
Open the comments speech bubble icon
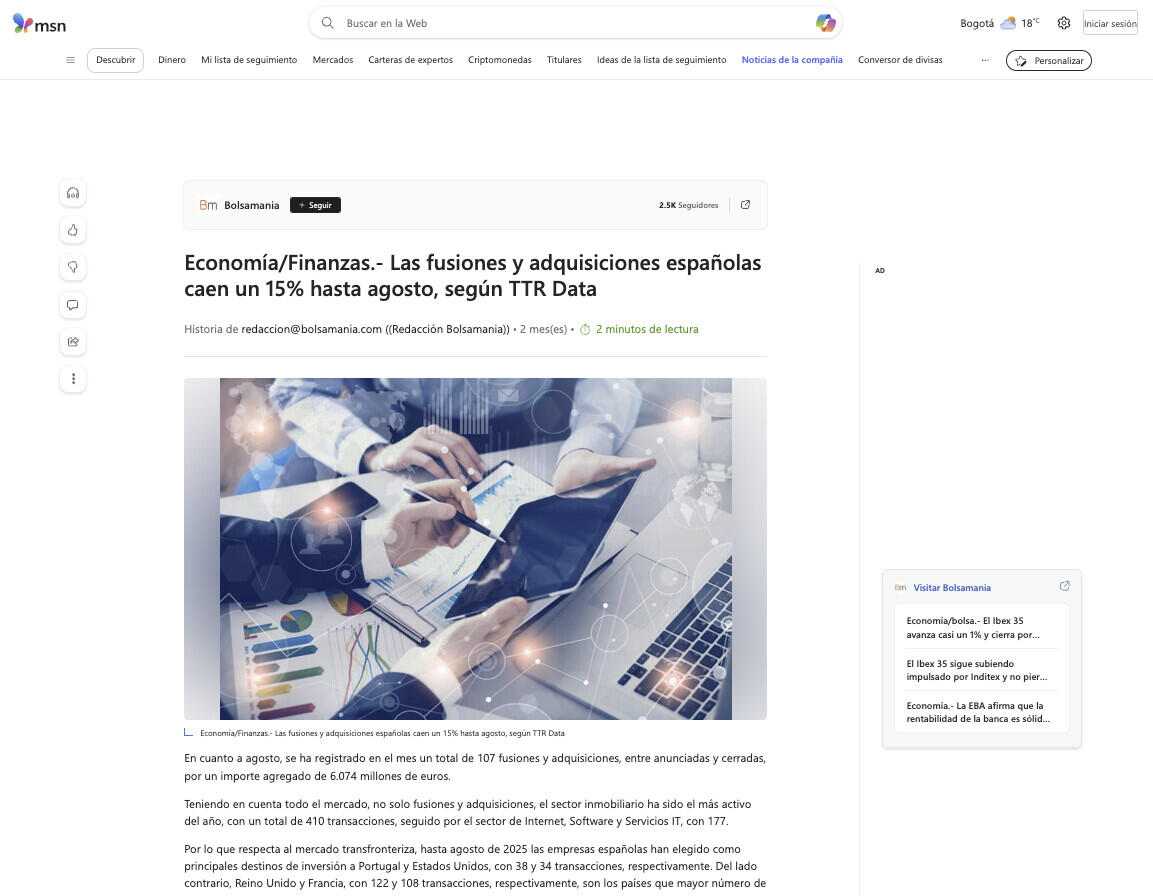click(73, 305)
